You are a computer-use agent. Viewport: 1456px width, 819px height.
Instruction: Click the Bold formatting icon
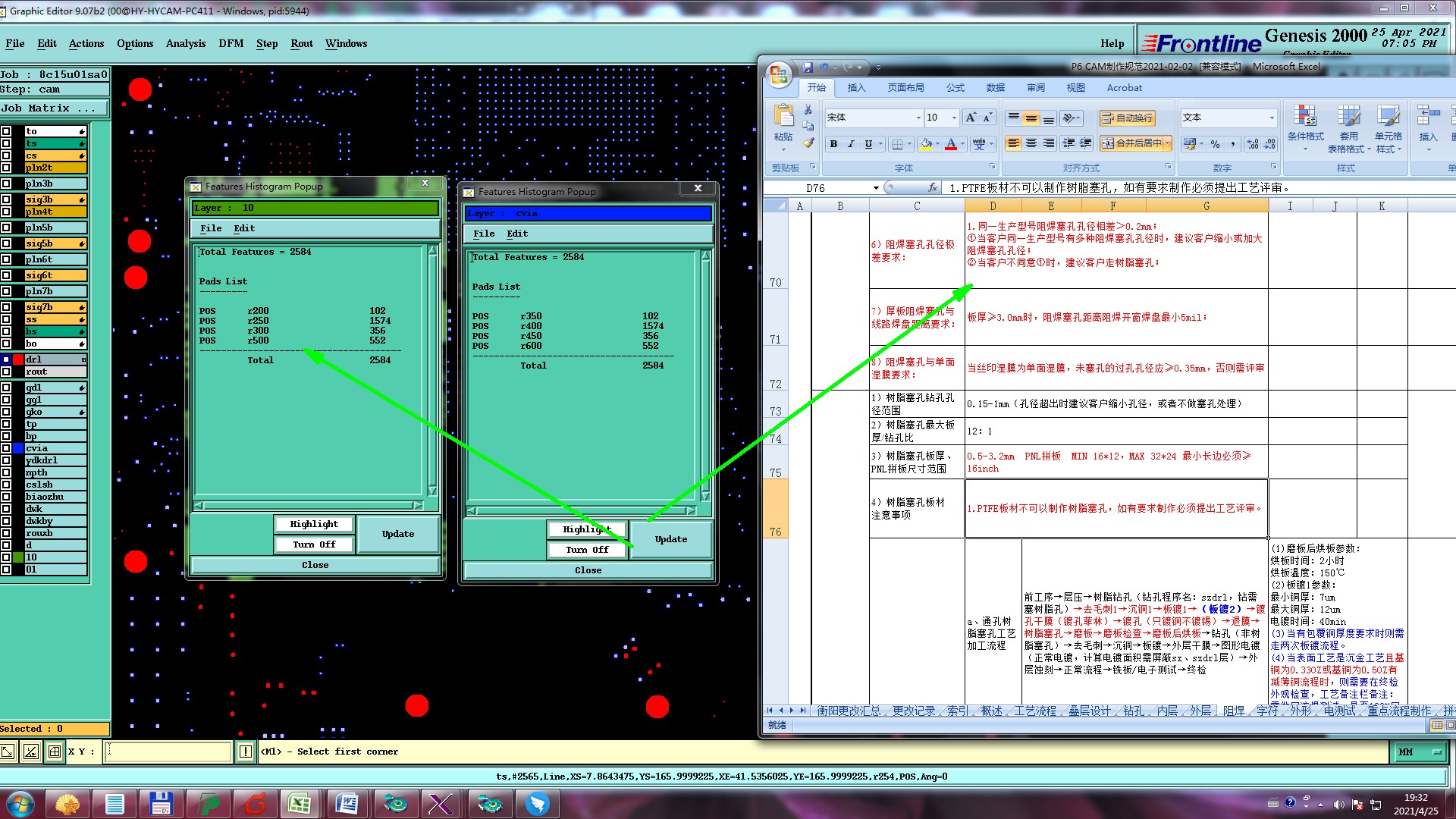833,144
